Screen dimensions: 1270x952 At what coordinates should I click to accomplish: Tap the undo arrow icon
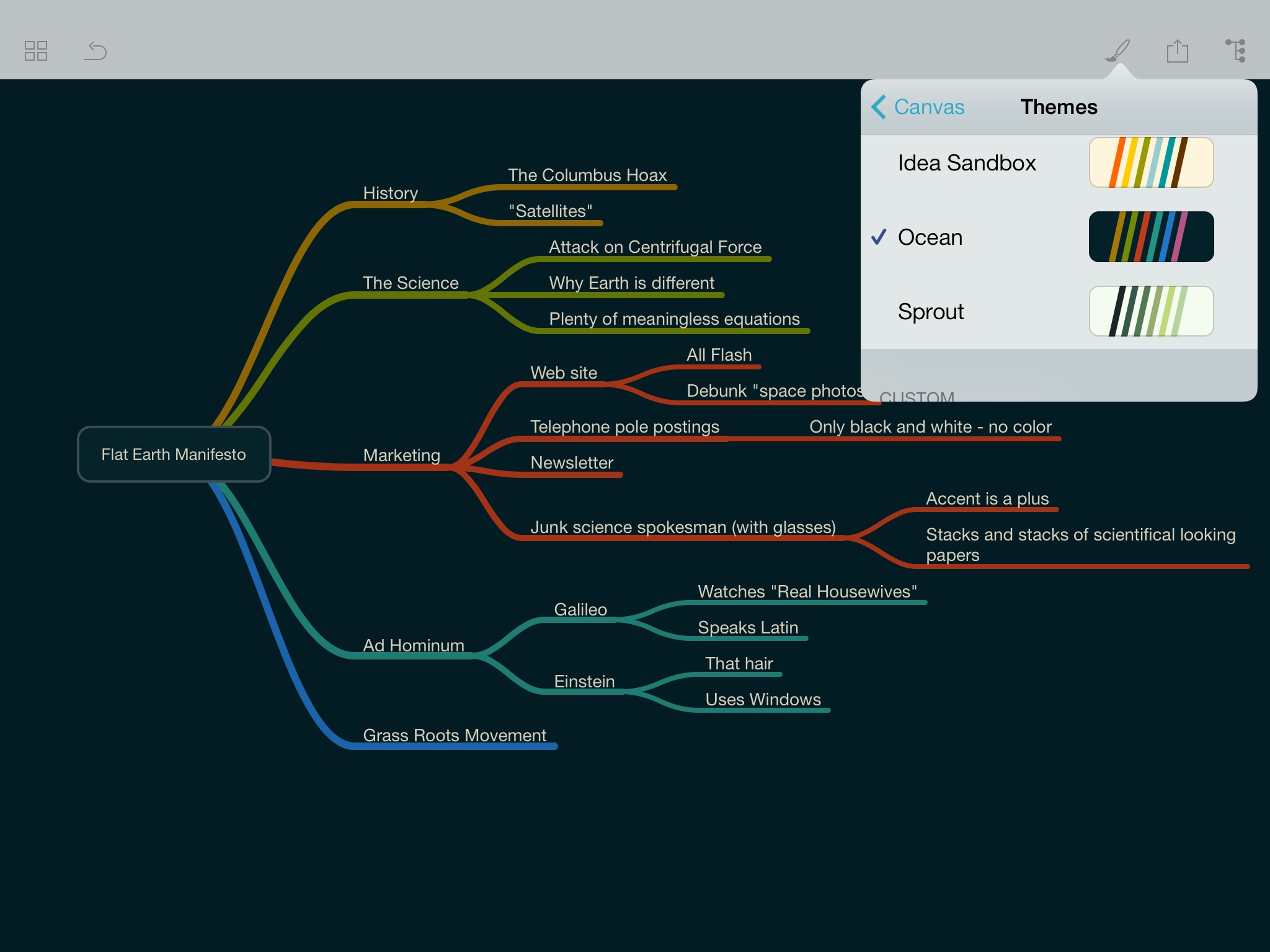95,51
